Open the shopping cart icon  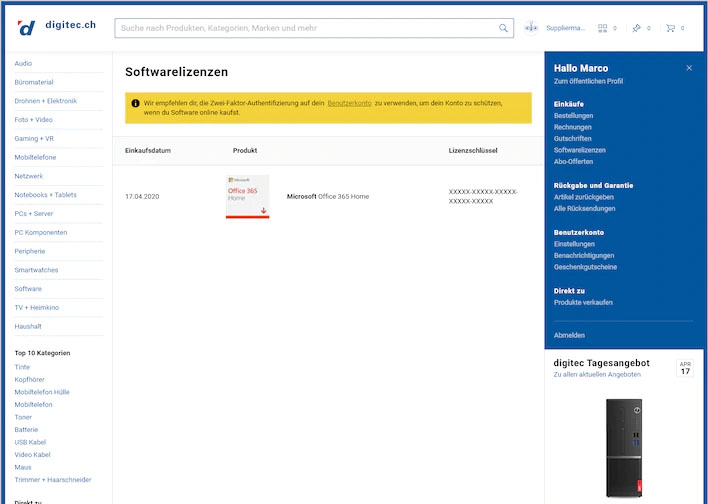(670, 28)
